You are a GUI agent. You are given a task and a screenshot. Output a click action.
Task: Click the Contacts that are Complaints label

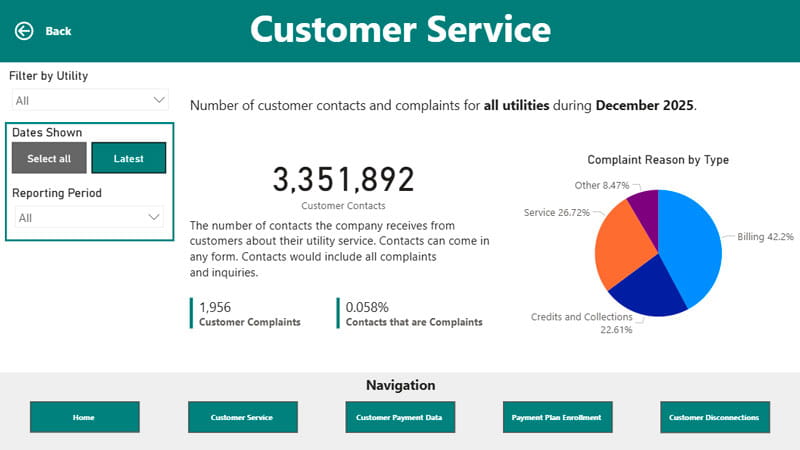(414, 322)
